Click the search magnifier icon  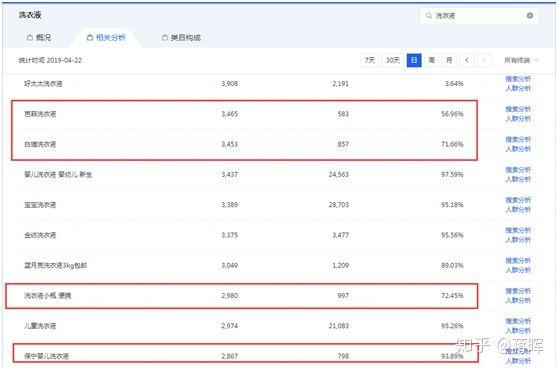click(429, 16)
